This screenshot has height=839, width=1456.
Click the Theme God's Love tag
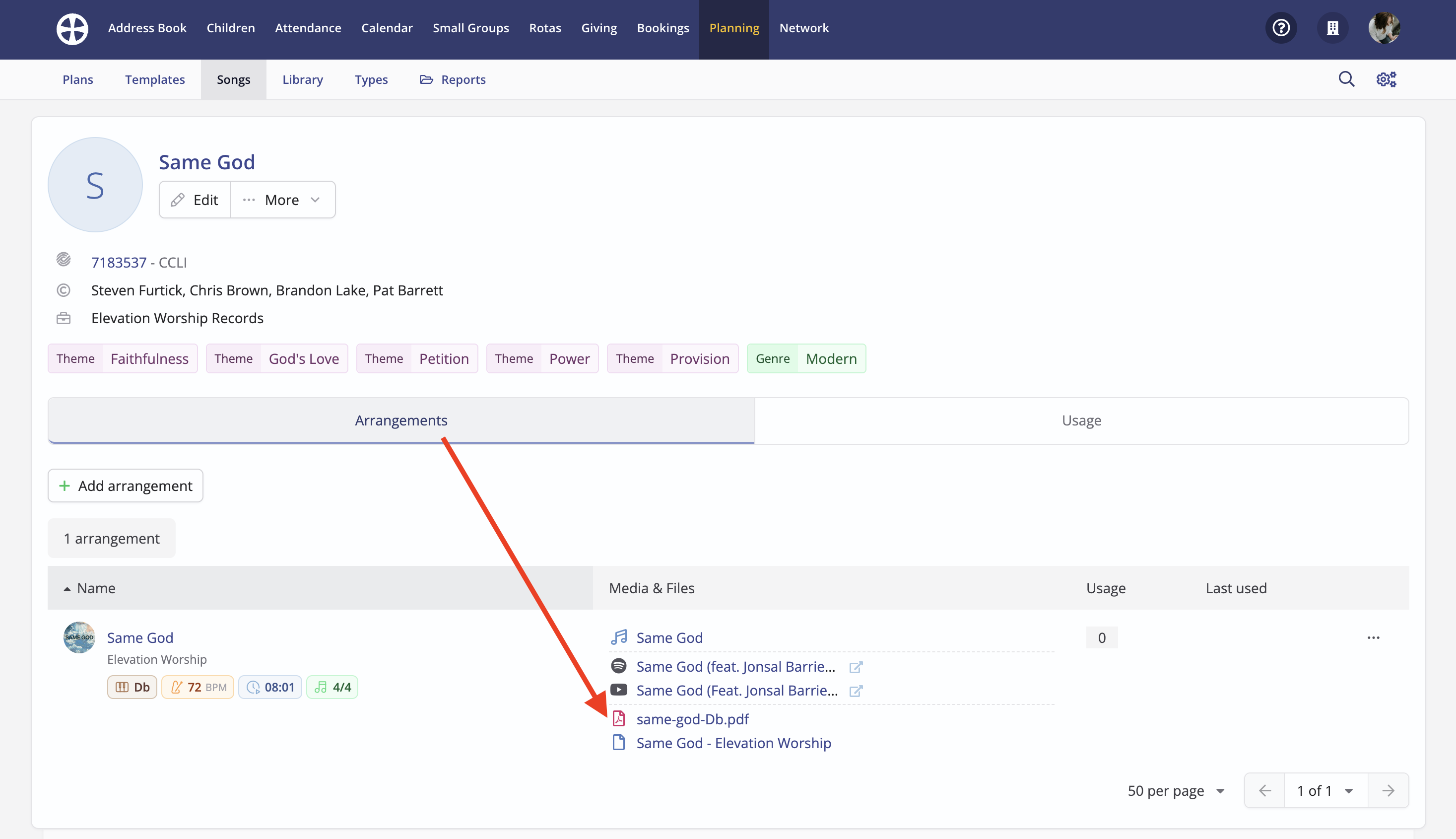pos(277,358)
